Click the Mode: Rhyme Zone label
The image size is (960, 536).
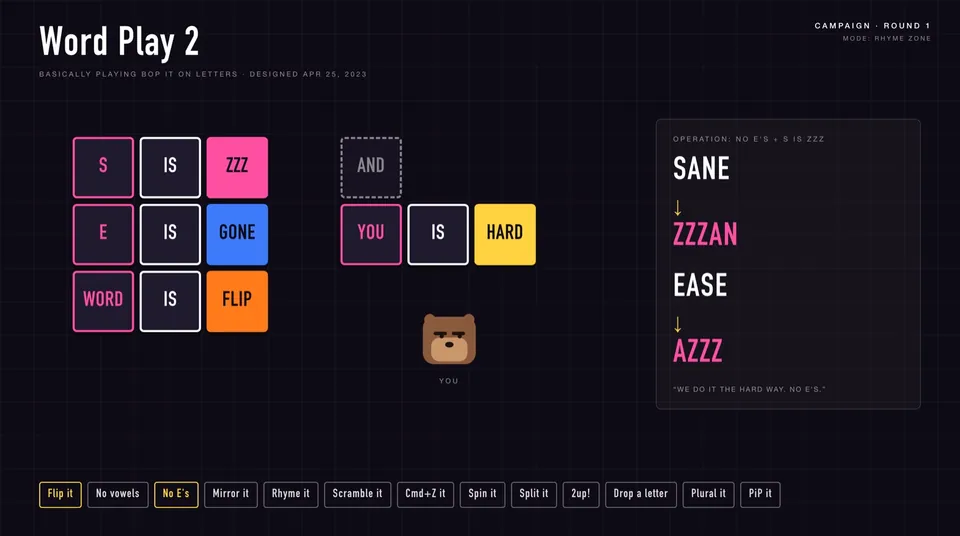click(887, 39)
